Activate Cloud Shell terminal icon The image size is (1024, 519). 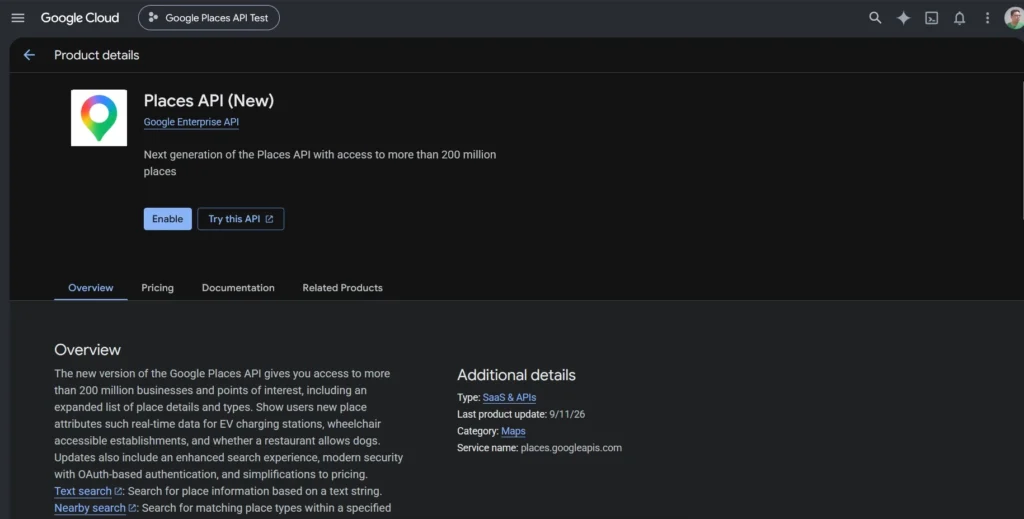coord(931,18)
